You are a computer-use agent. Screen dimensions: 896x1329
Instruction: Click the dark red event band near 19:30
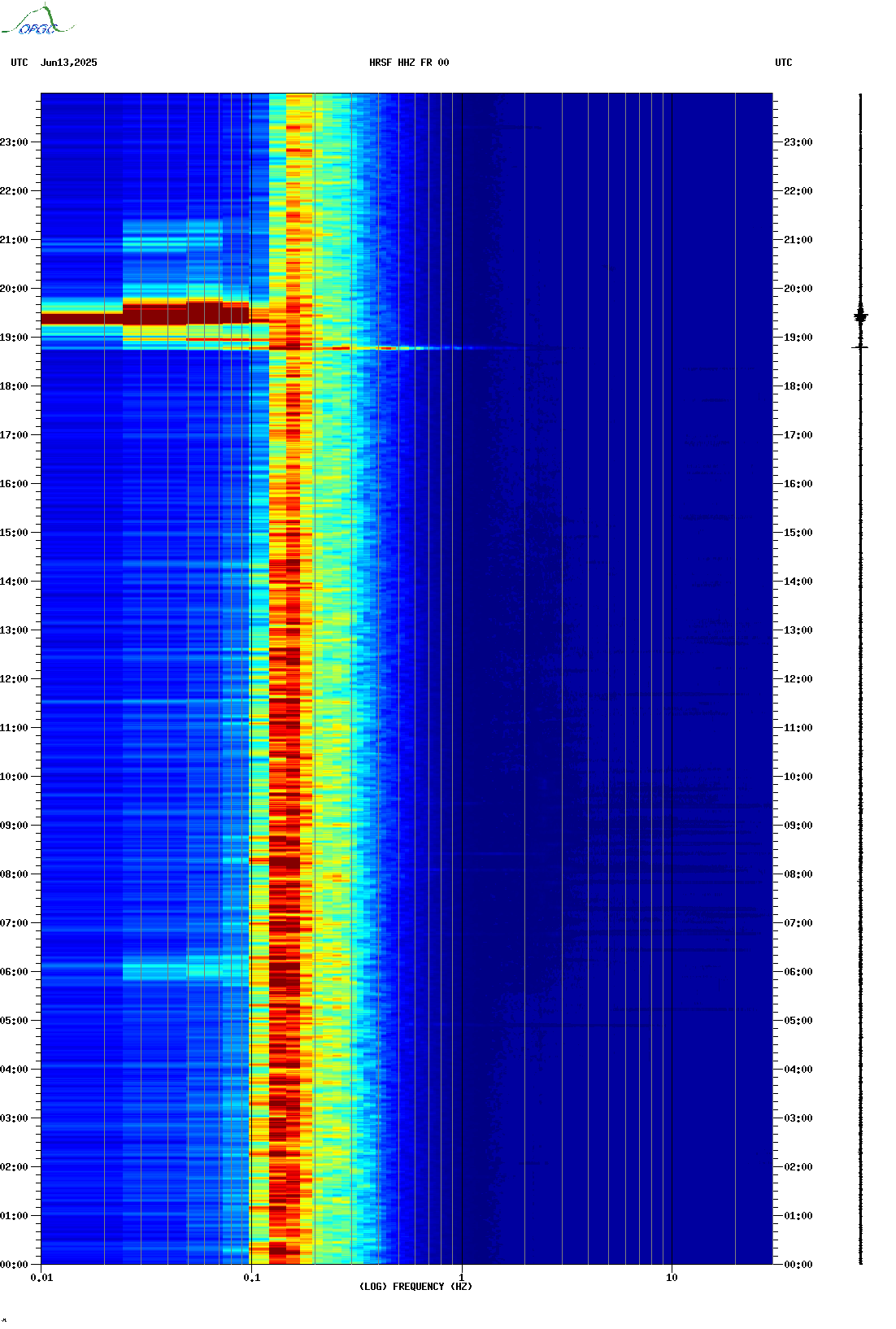pos(146,314)
